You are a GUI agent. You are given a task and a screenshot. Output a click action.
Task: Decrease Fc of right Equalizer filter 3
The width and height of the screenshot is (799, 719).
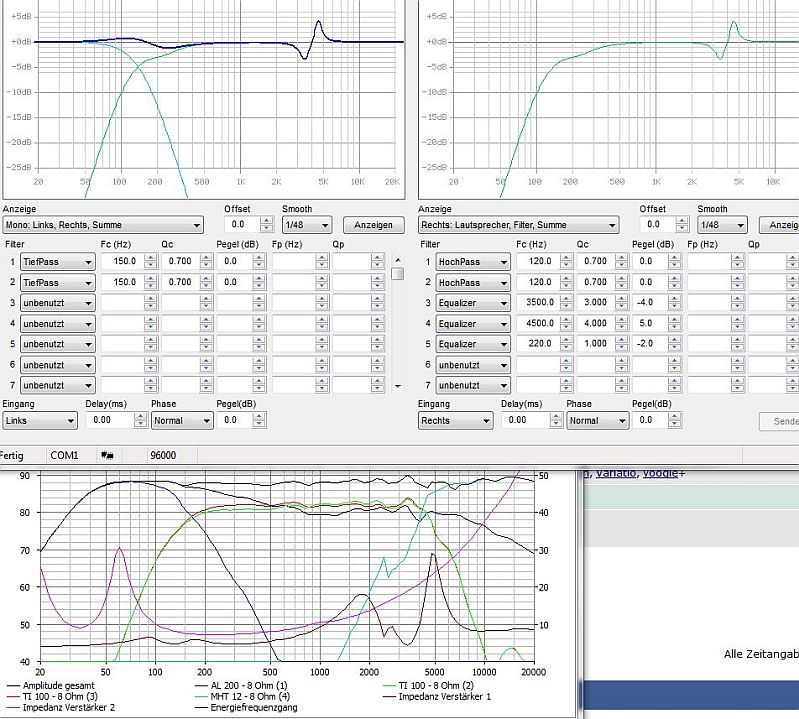click(x=567, y=306)
